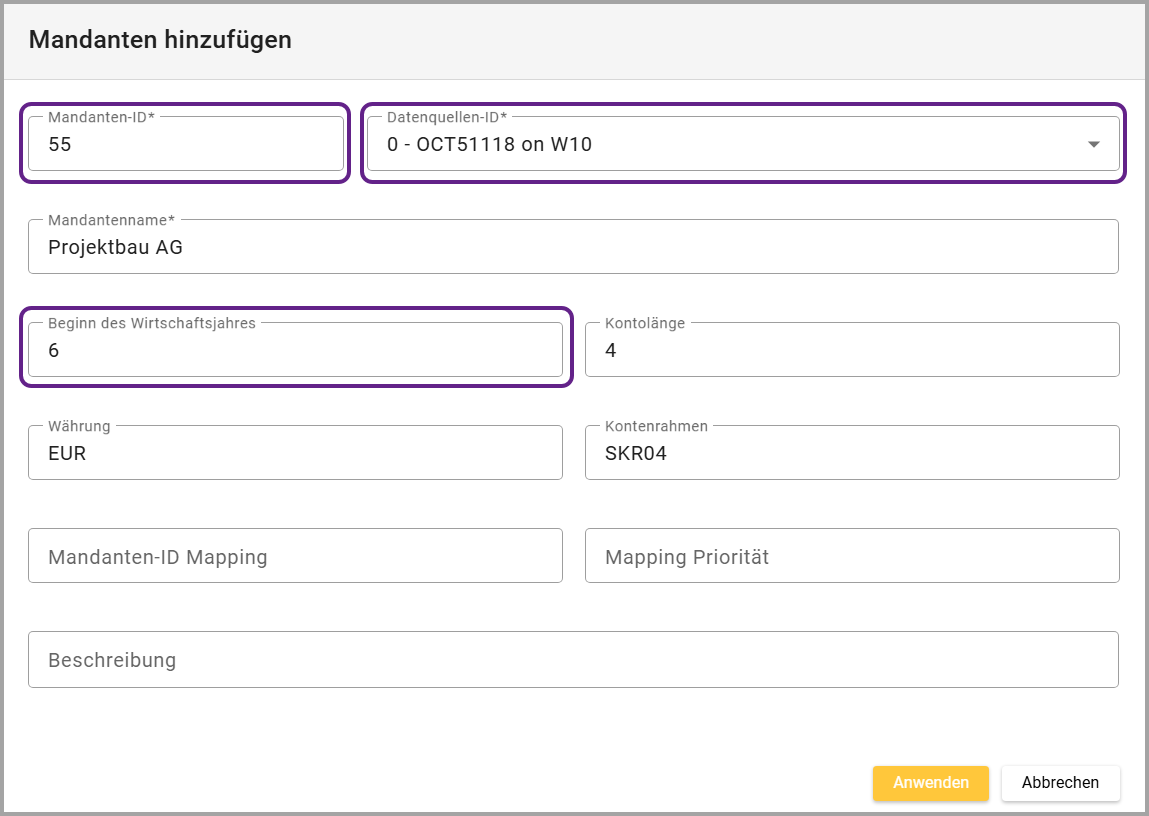The height and width of the screenshot is (816, 1149).
Task: Focus the Mandanten-ID field containing 55
Action: 185,145
